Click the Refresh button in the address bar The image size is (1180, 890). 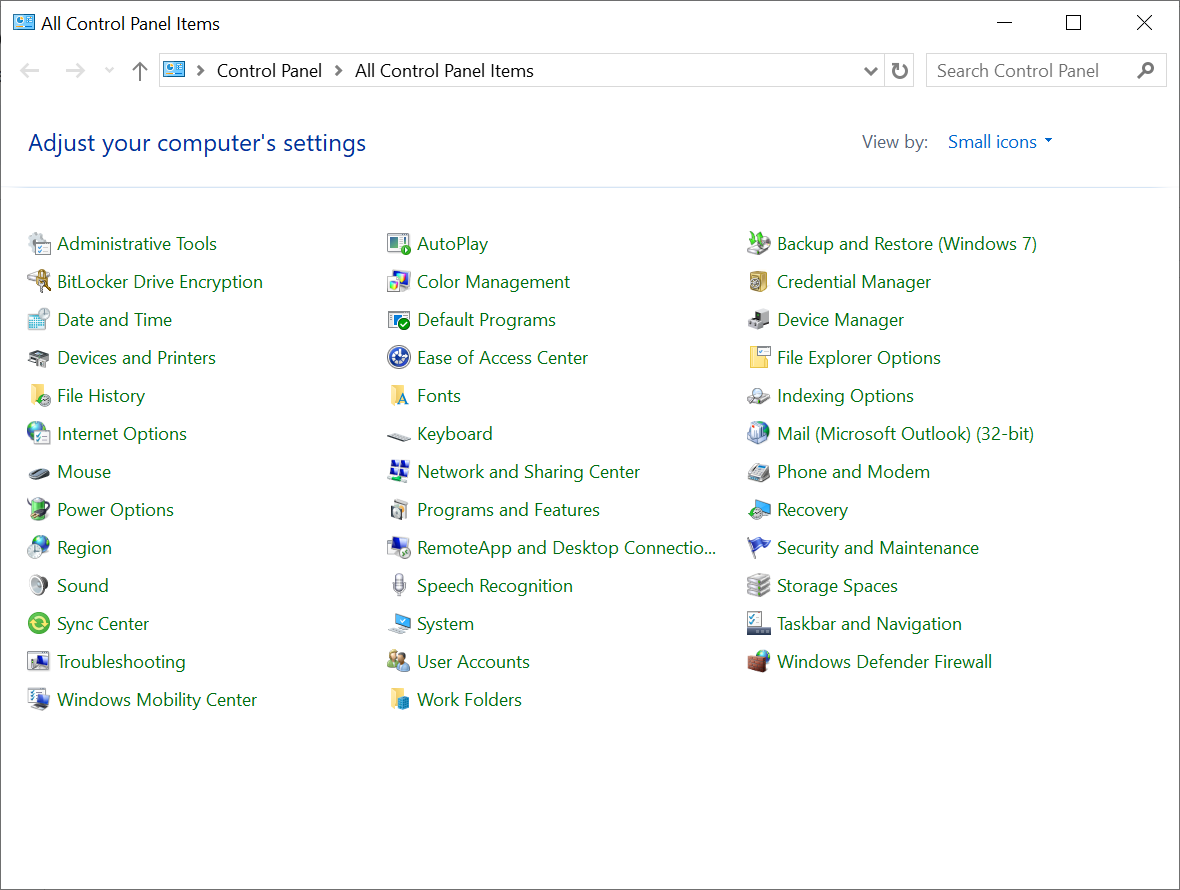click(898, 70)
